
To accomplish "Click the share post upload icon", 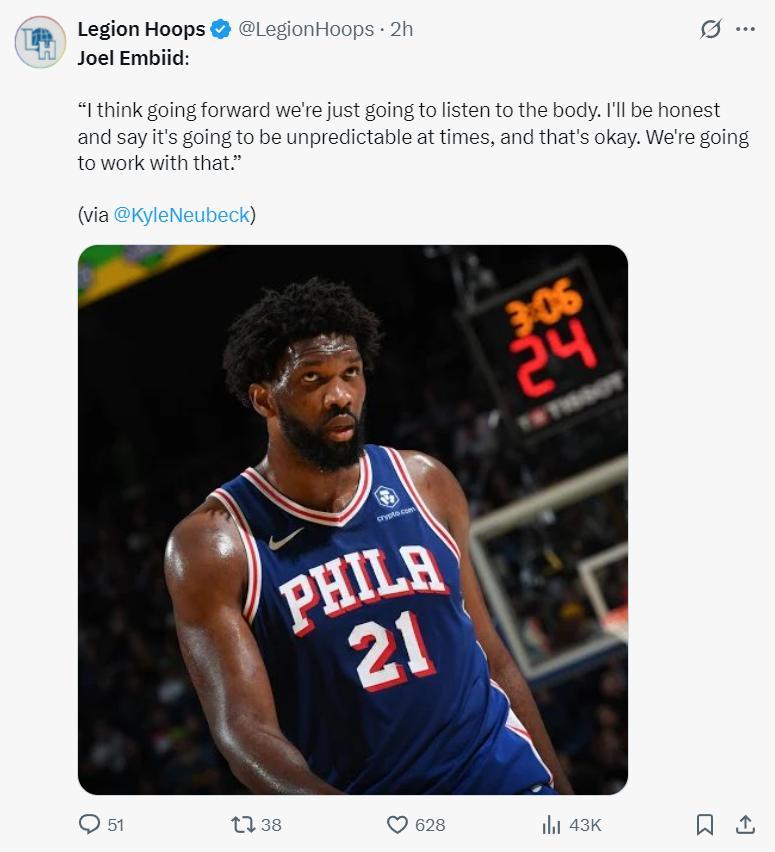I will [x=745, y=824].
